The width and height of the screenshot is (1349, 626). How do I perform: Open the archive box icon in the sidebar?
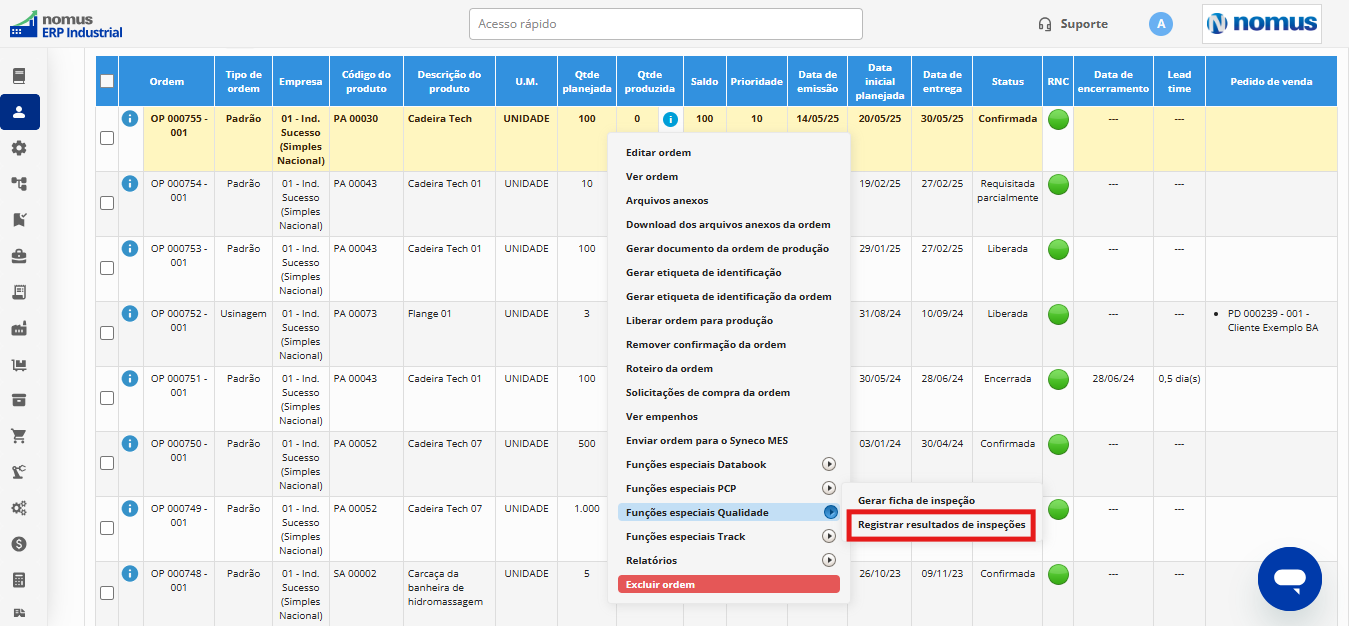click(x=19, y=400)
